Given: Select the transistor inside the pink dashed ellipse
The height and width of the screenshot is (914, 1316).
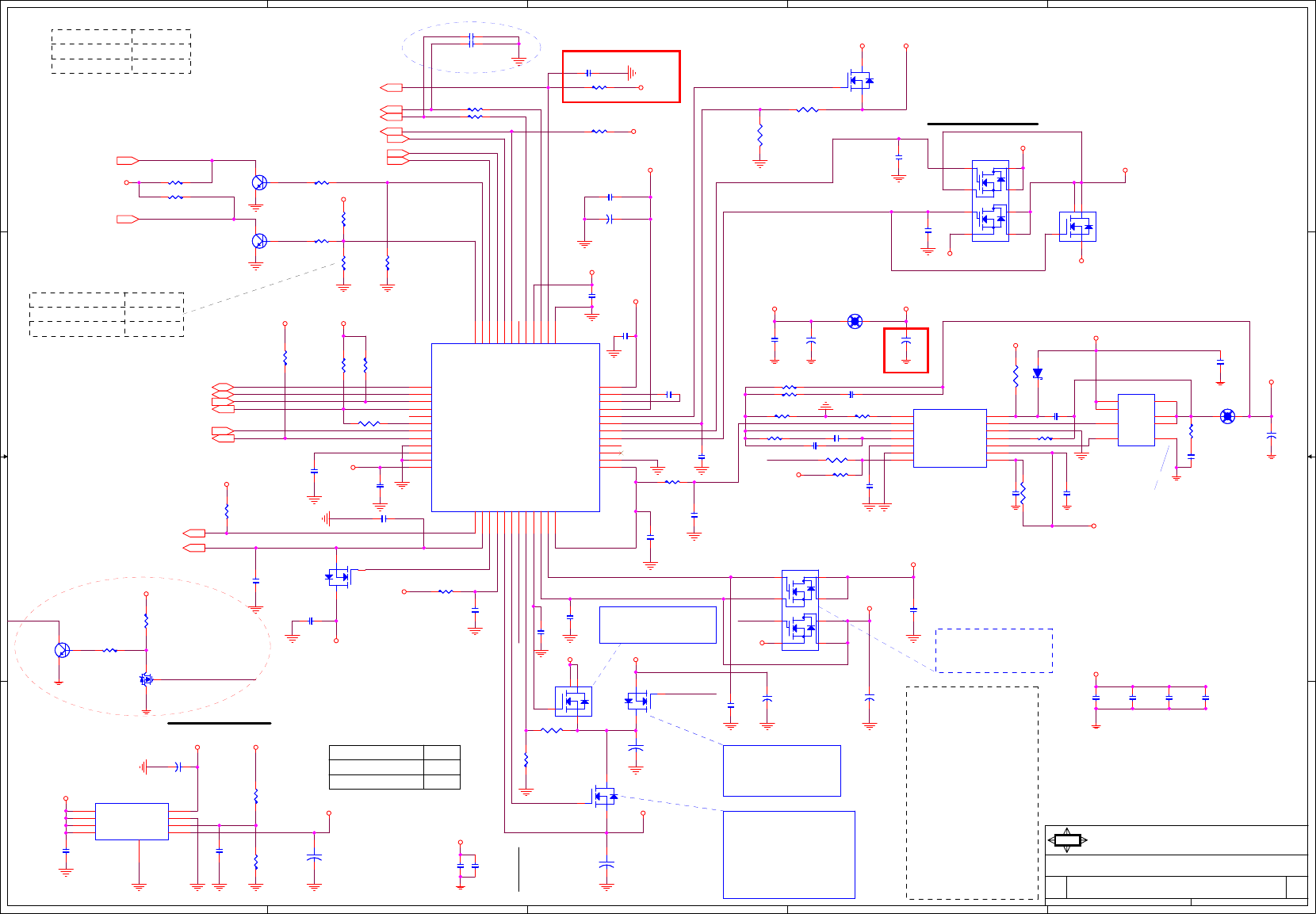Looking at the screenshot, I should (x=62, y=650).
